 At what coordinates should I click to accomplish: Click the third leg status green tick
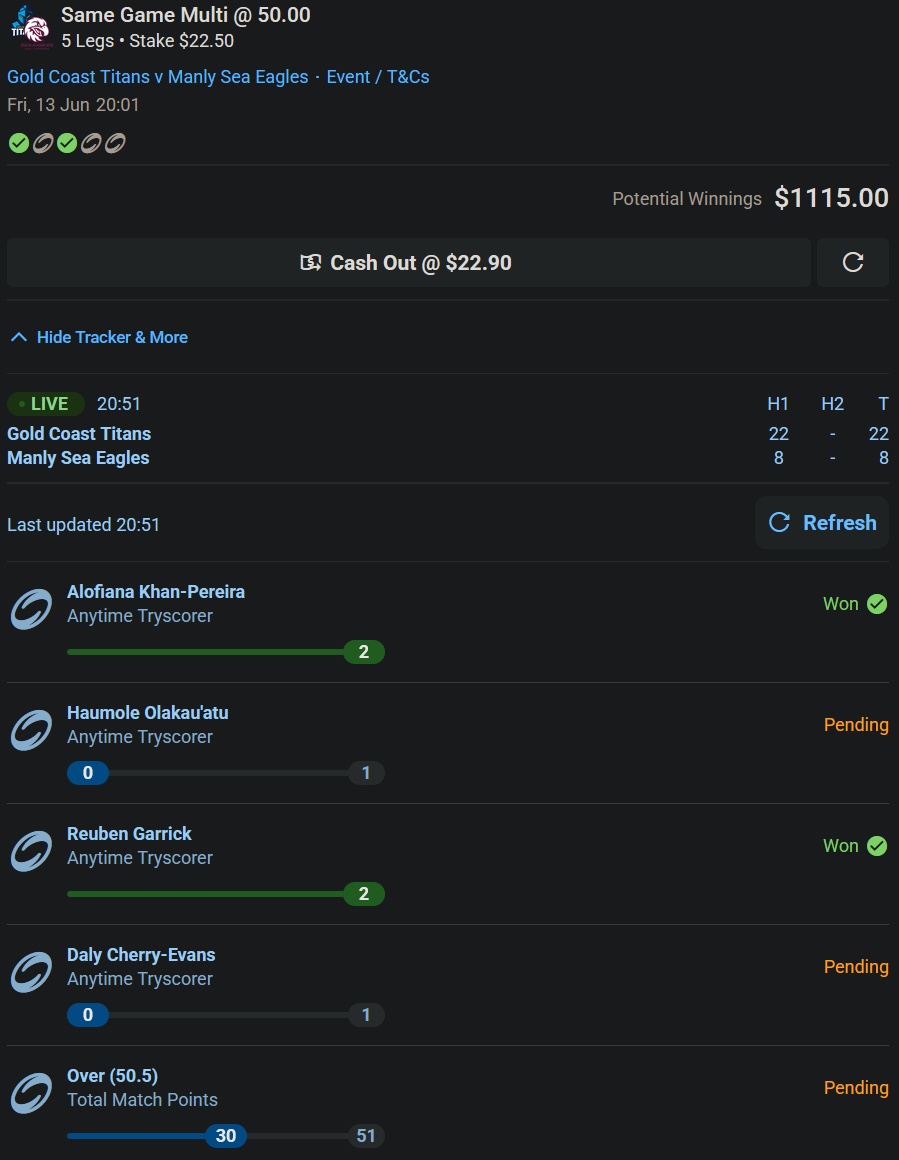pyautogui.click(x=67, y=143)
